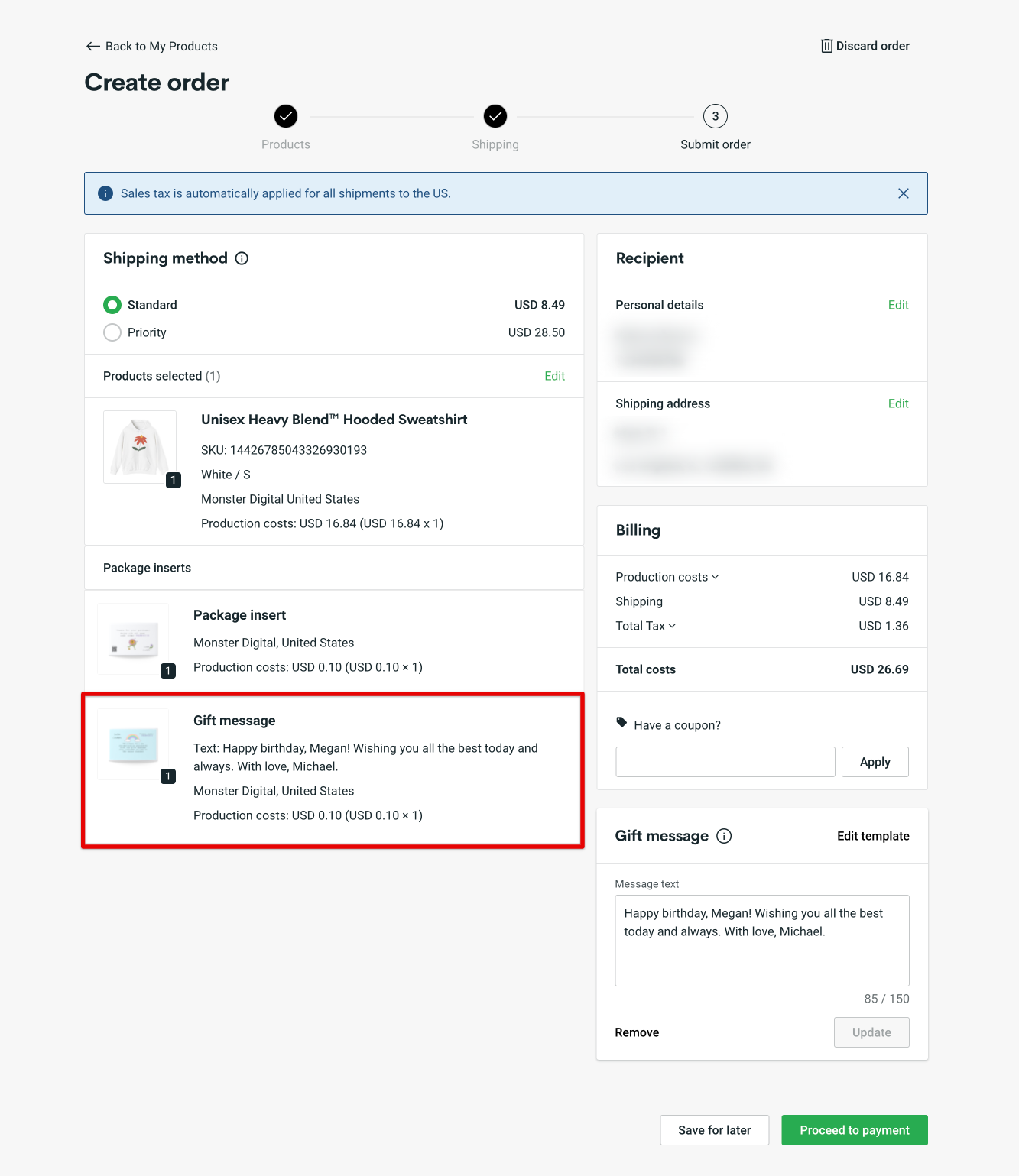Edit the shipping address

tap(898, 403)
